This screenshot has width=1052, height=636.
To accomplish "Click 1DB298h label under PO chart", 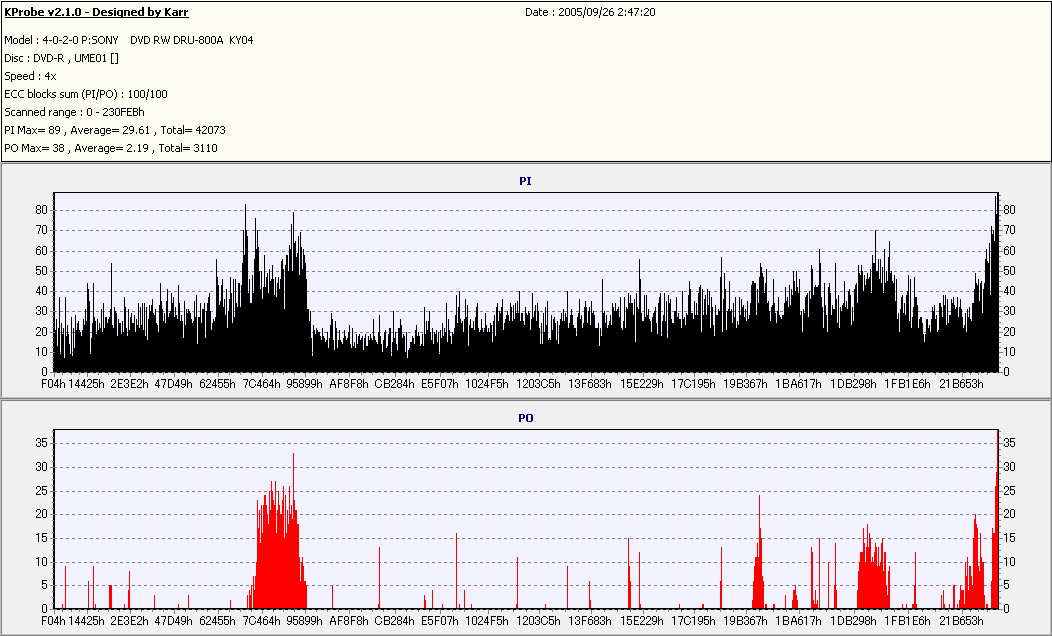I will click(853, 621).
